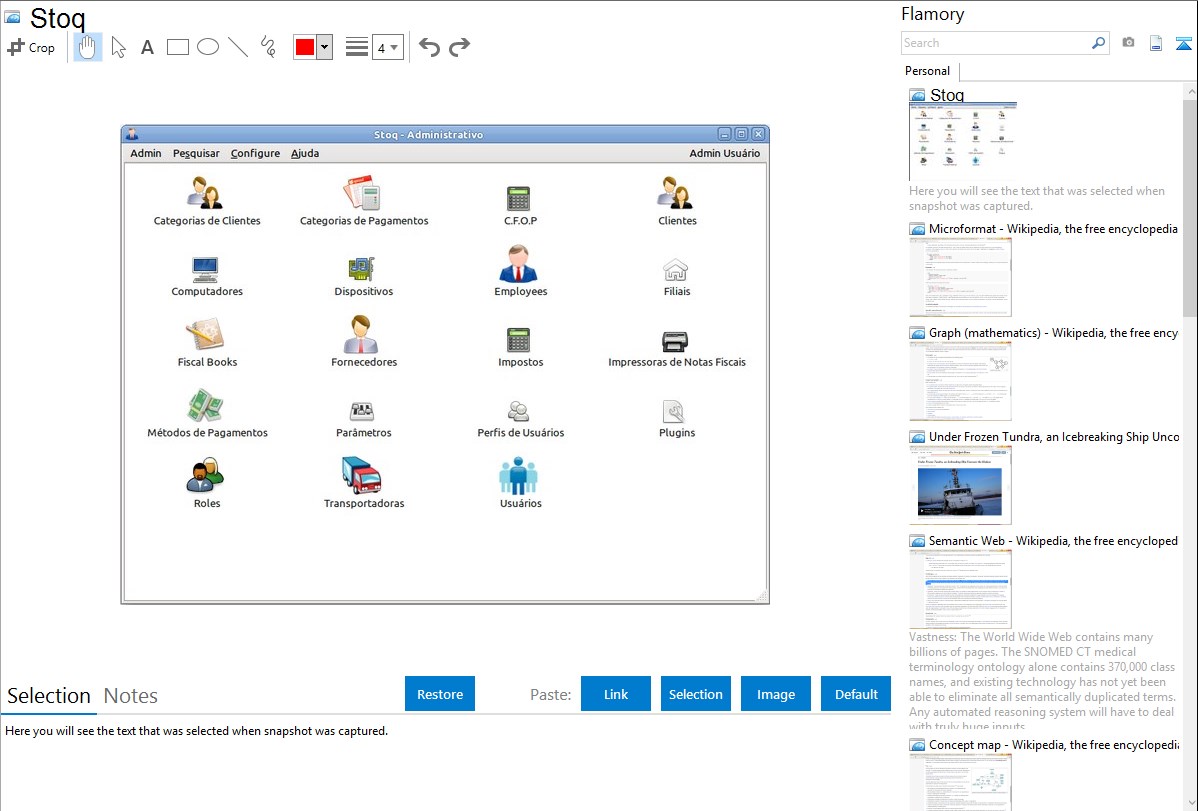Screen dimensions: 1198x811
Task: Open the Microformat Wikipedia snapshot thumbnail
Action: click(960, 277)
